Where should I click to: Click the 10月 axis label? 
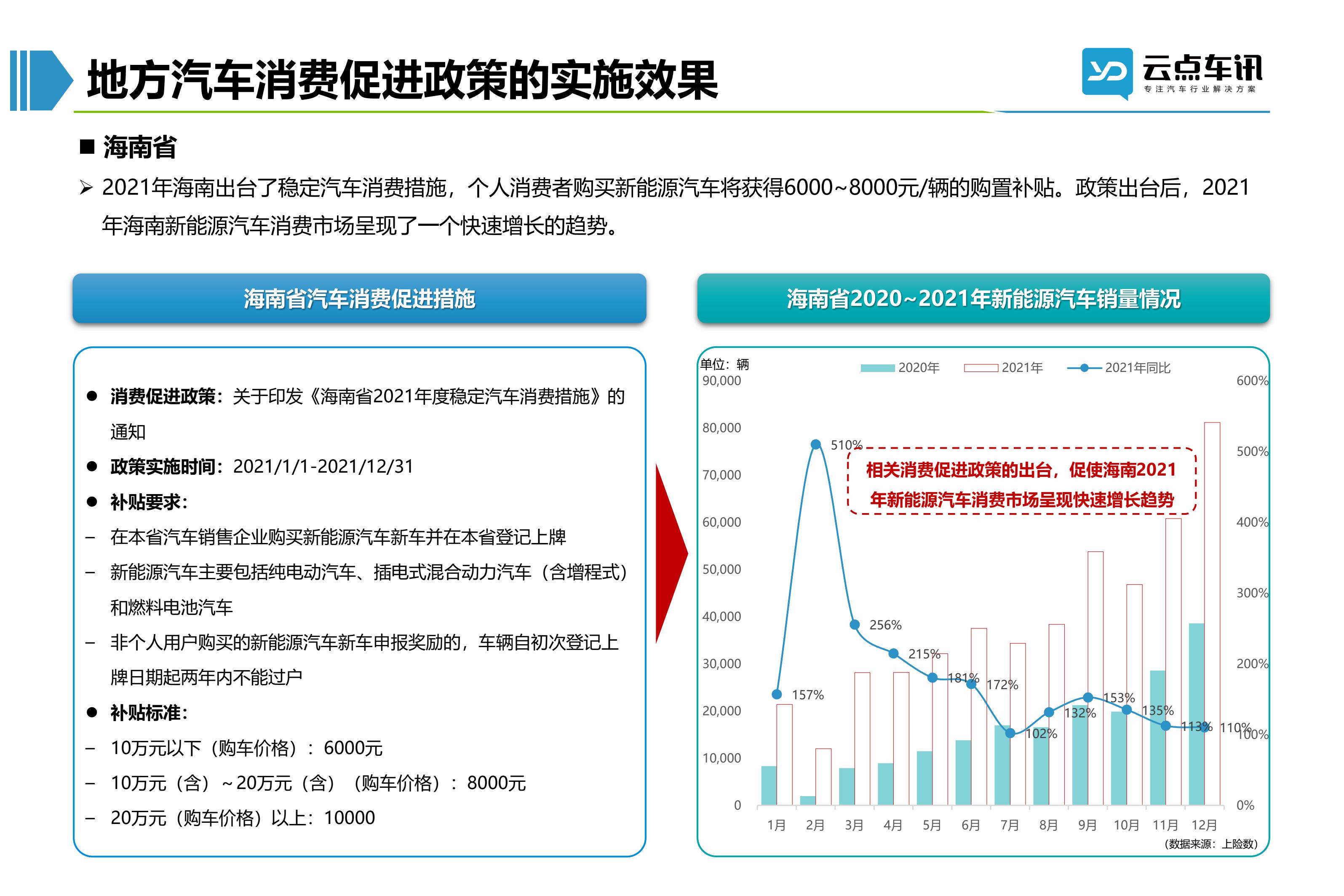tap(1126, 825)
